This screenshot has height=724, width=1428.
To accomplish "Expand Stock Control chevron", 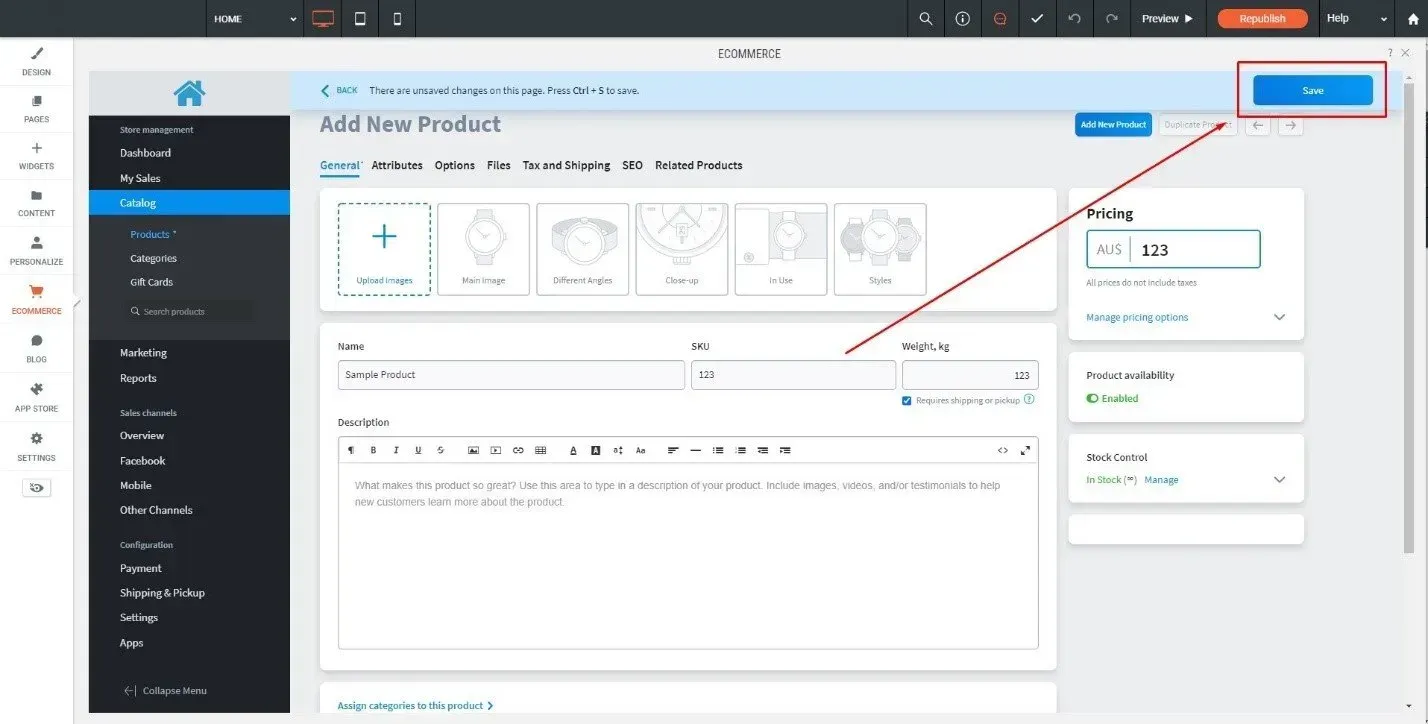I will [1279, 479].
